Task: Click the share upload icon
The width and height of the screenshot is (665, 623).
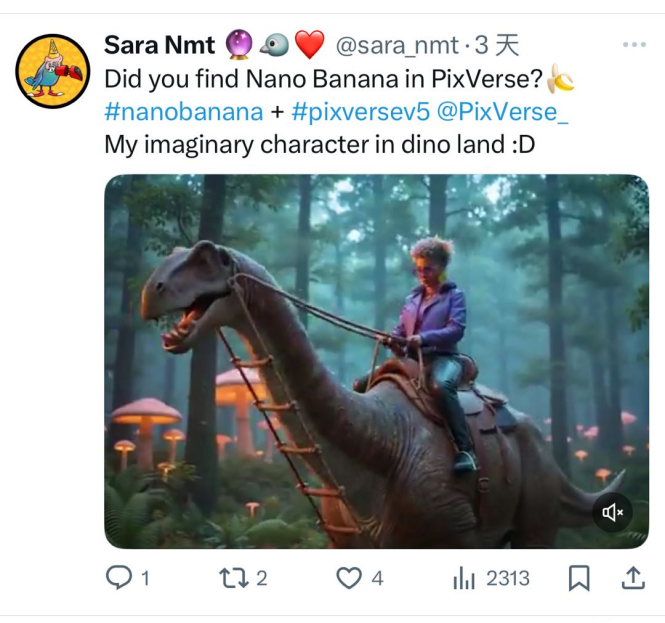Action: tap(632, 578)
